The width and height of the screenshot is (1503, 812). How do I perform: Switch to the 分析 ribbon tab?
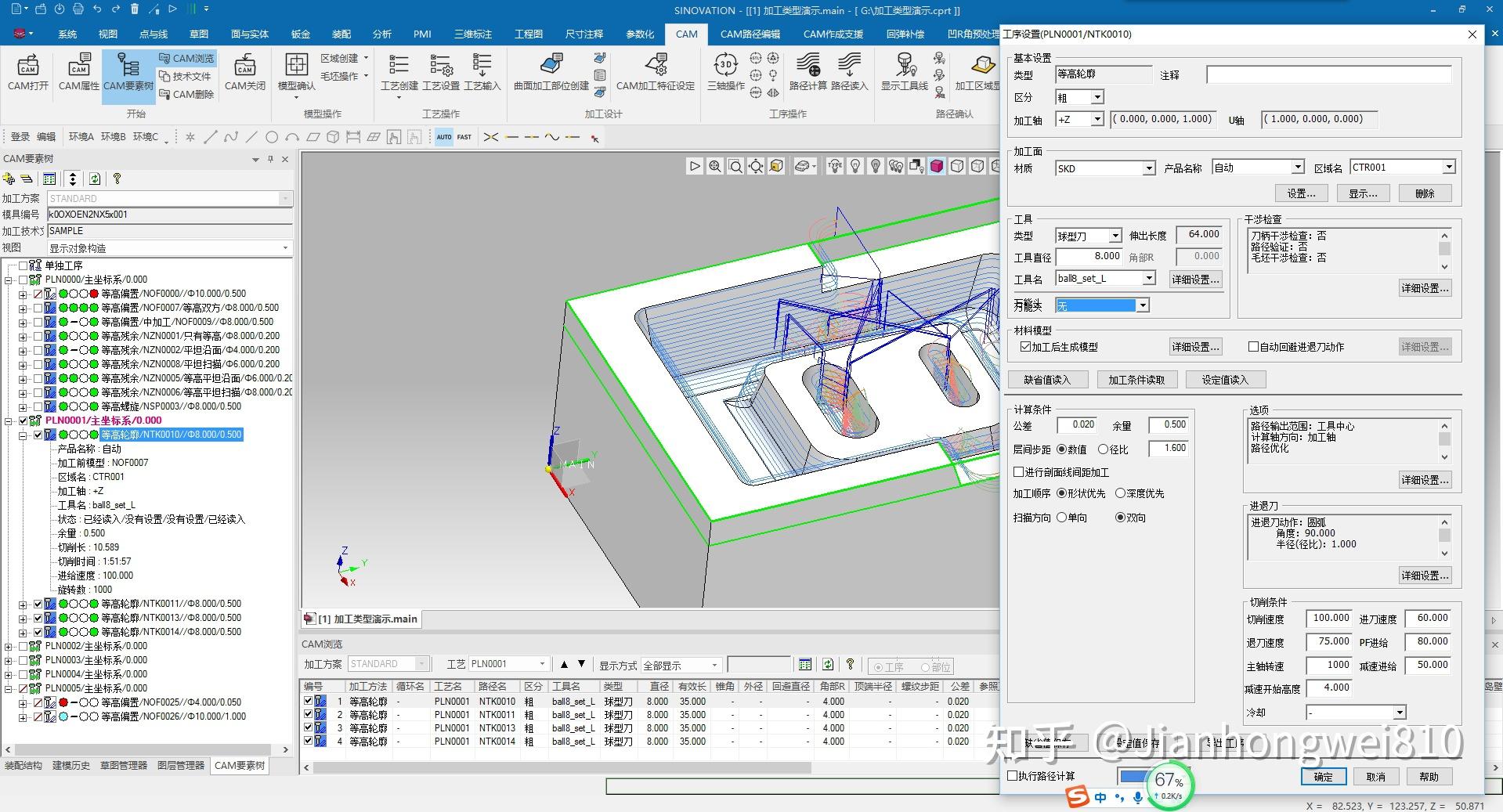(381, 34)
